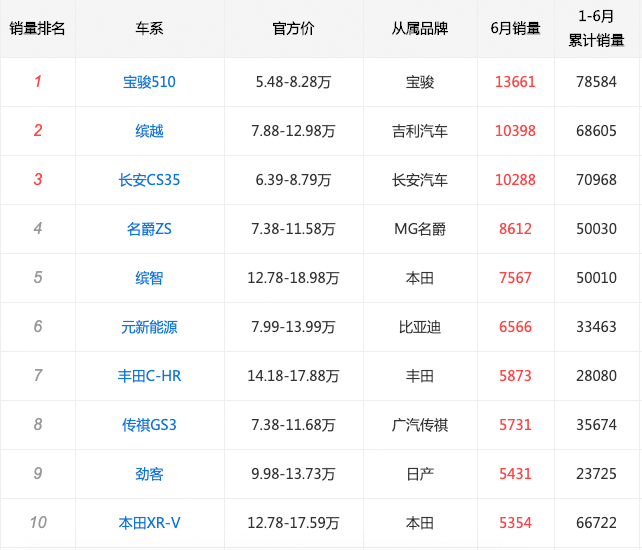The width and height of the screenshot is (642, 550).
Task: Click cumulative sales value 50010
Action: (x=596, y=278)
